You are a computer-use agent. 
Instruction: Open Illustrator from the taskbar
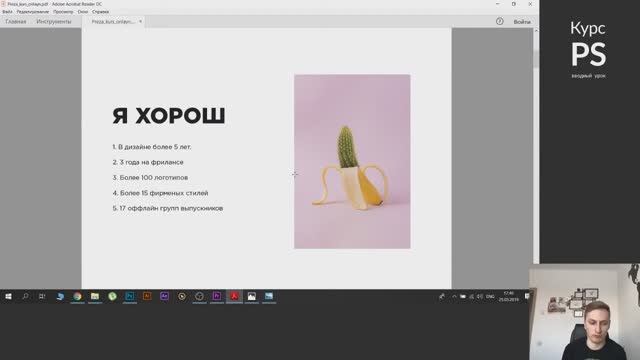[x=147, y=296]
